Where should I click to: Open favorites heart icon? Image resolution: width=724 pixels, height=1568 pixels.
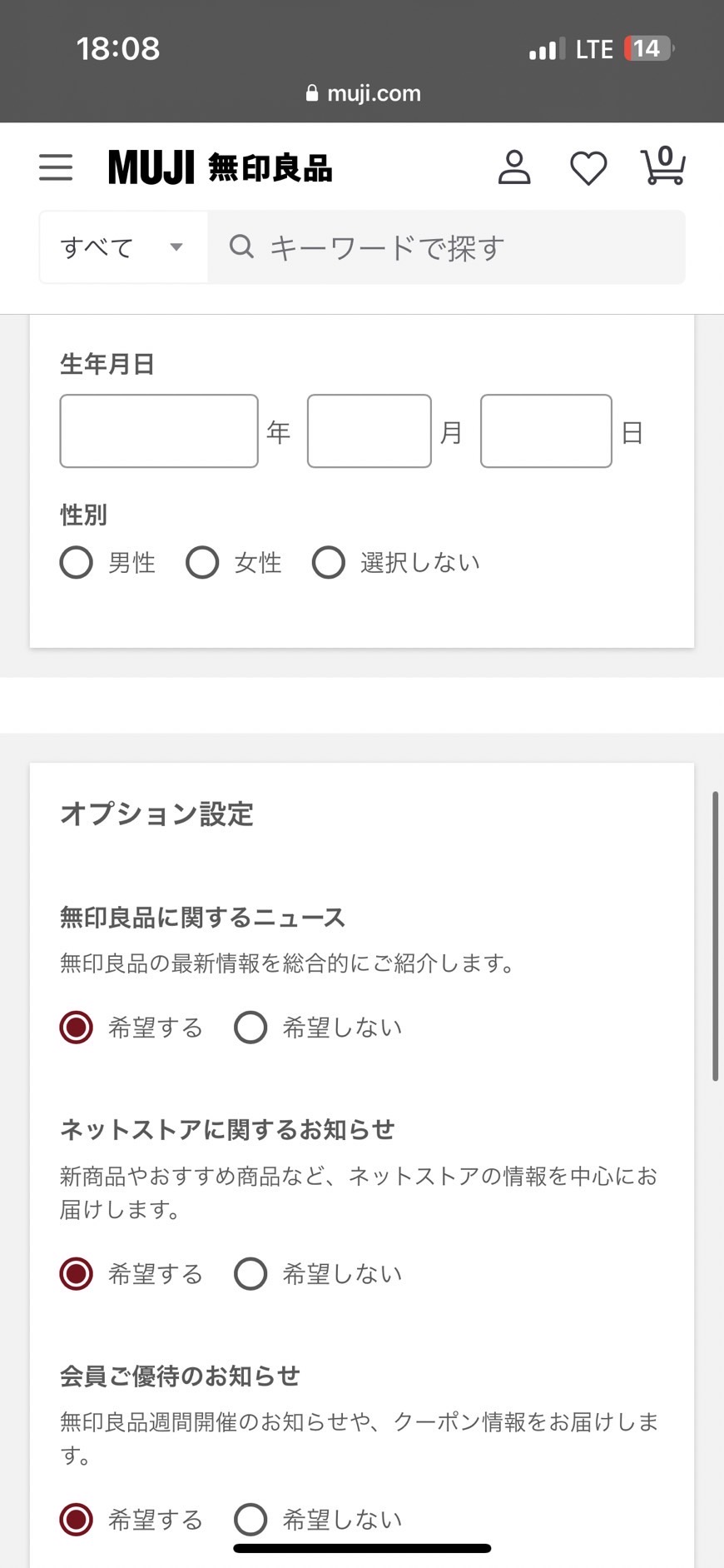[x=588, y=167]
